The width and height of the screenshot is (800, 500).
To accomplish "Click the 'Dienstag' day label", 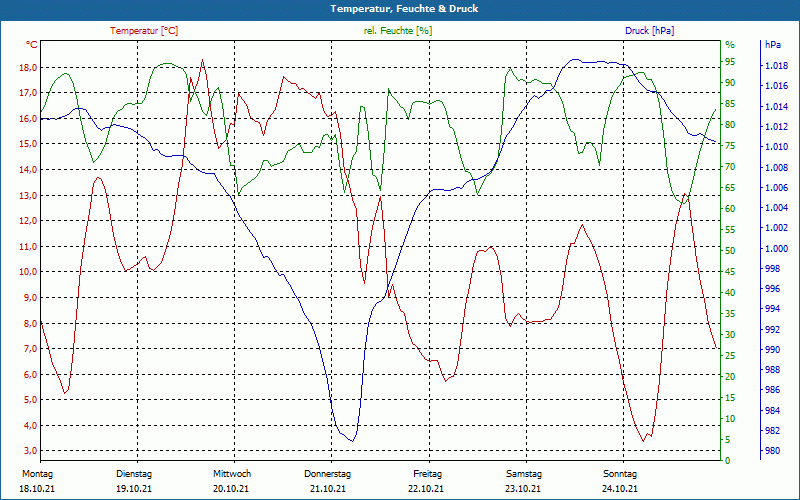I will click(134, 474).
